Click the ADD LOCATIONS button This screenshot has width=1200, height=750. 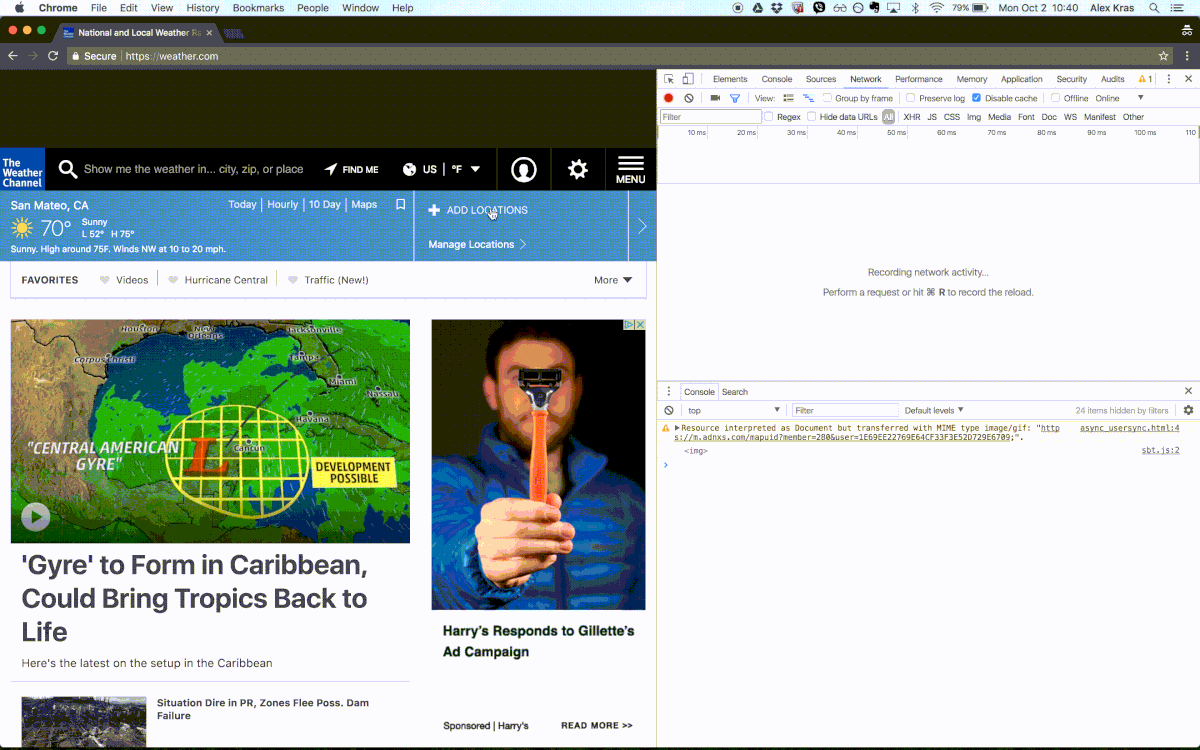478,210
